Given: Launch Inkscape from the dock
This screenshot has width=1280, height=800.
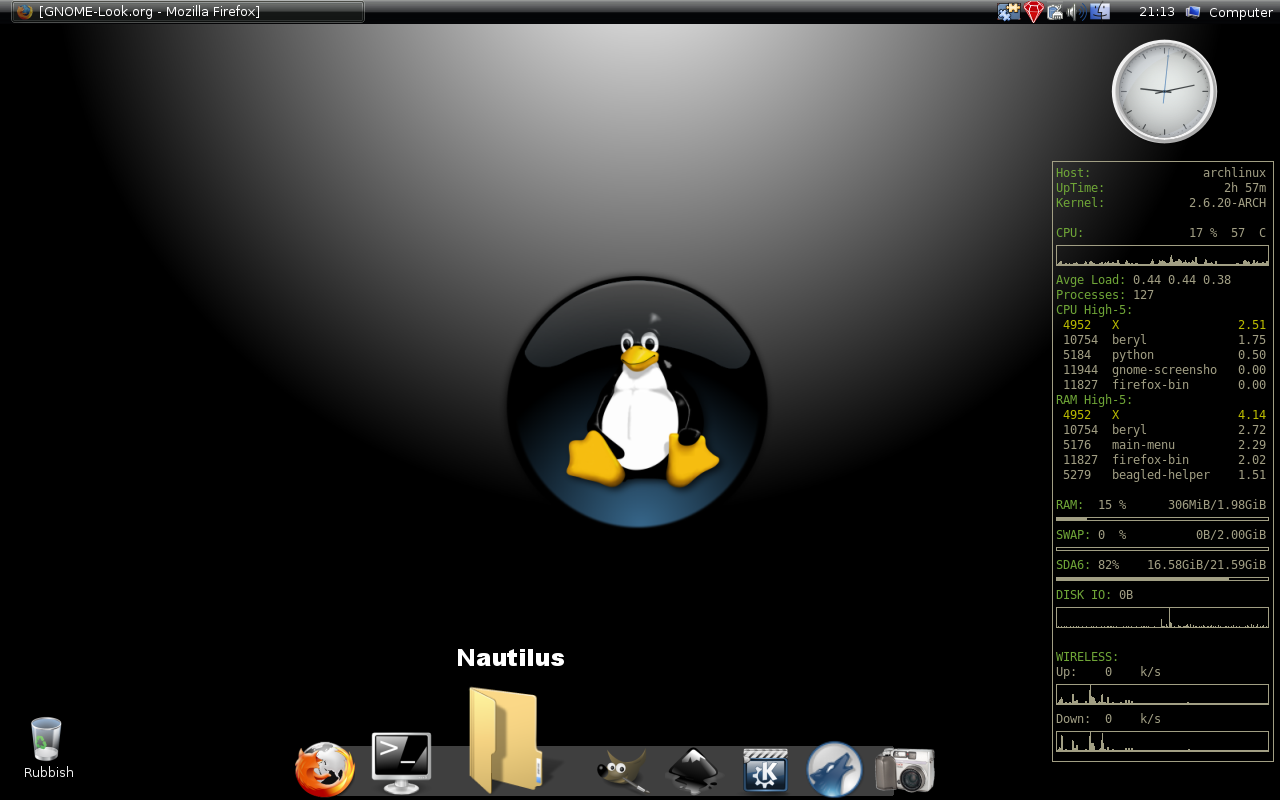Looking at the screenshot, I should (x=694, y=770).
